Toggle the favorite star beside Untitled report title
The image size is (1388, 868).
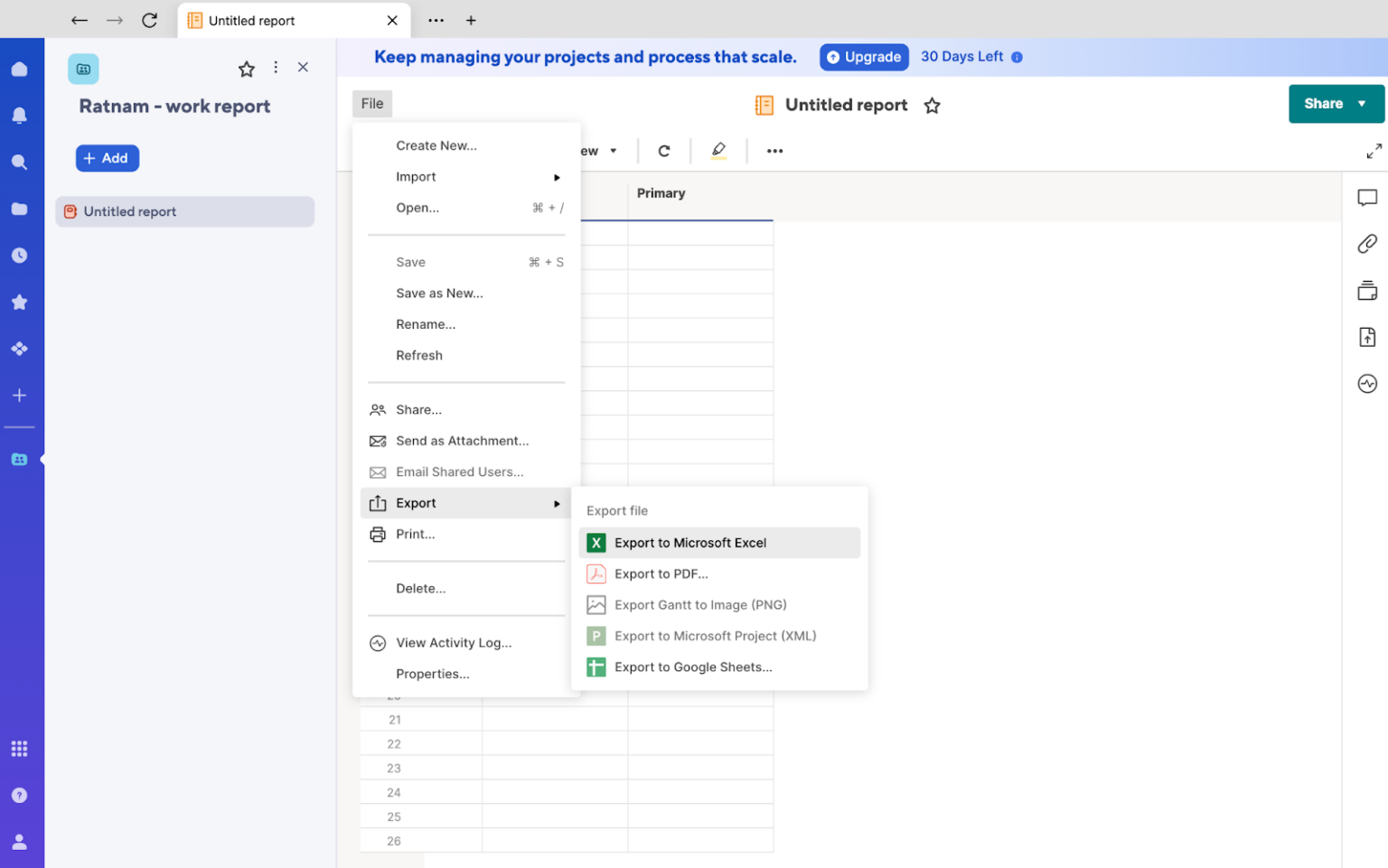click(932, 105)
